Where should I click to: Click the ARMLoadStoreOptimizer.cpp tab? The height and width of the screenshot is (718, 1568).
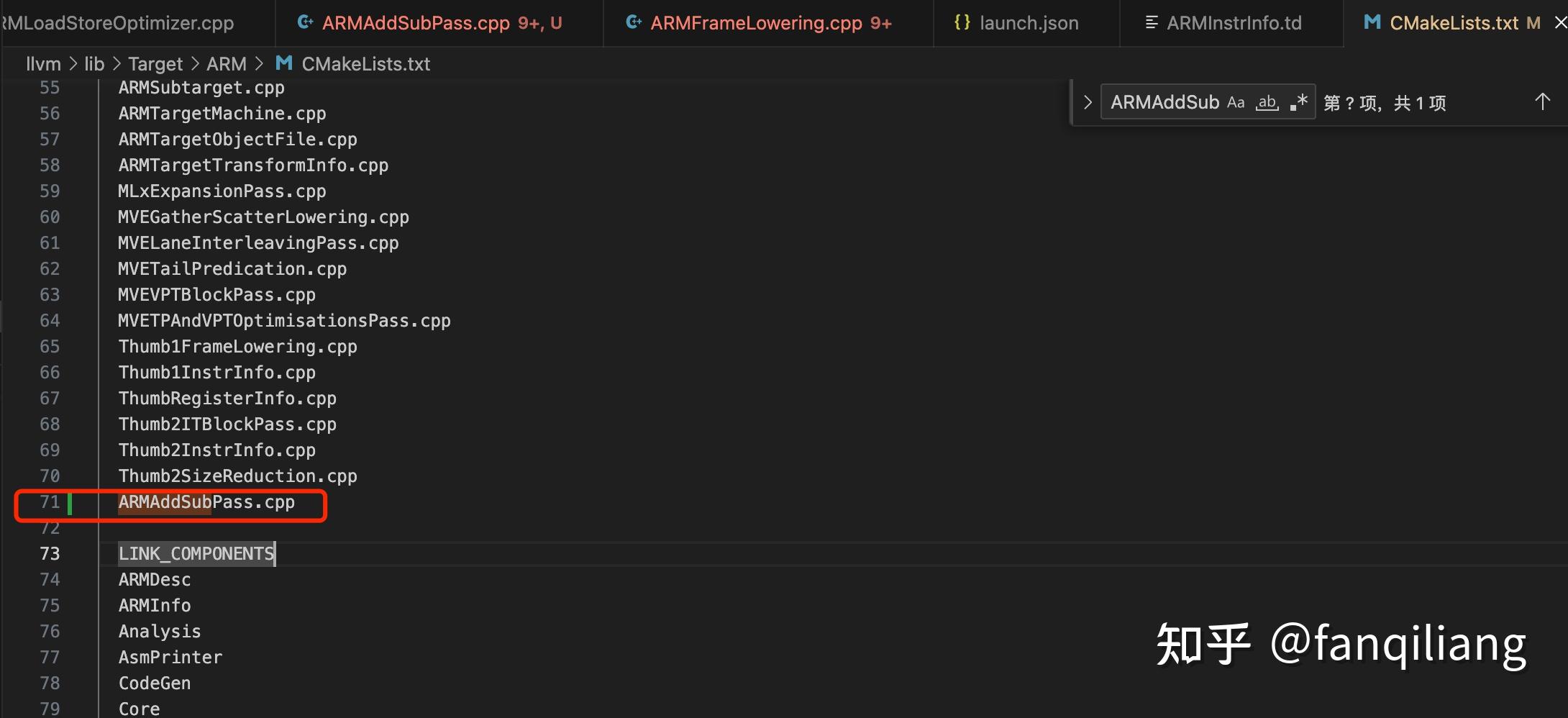pos(119,23)
